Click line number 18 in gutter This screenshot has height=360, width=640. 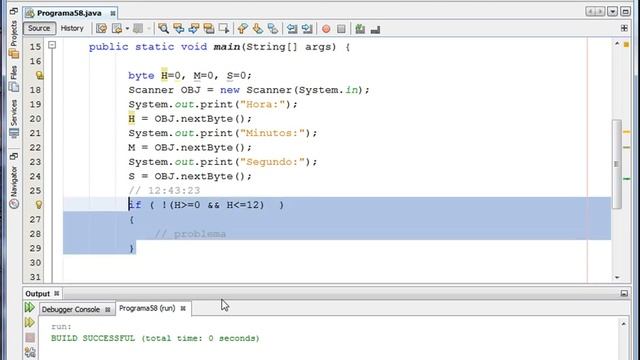coord(35,90)
